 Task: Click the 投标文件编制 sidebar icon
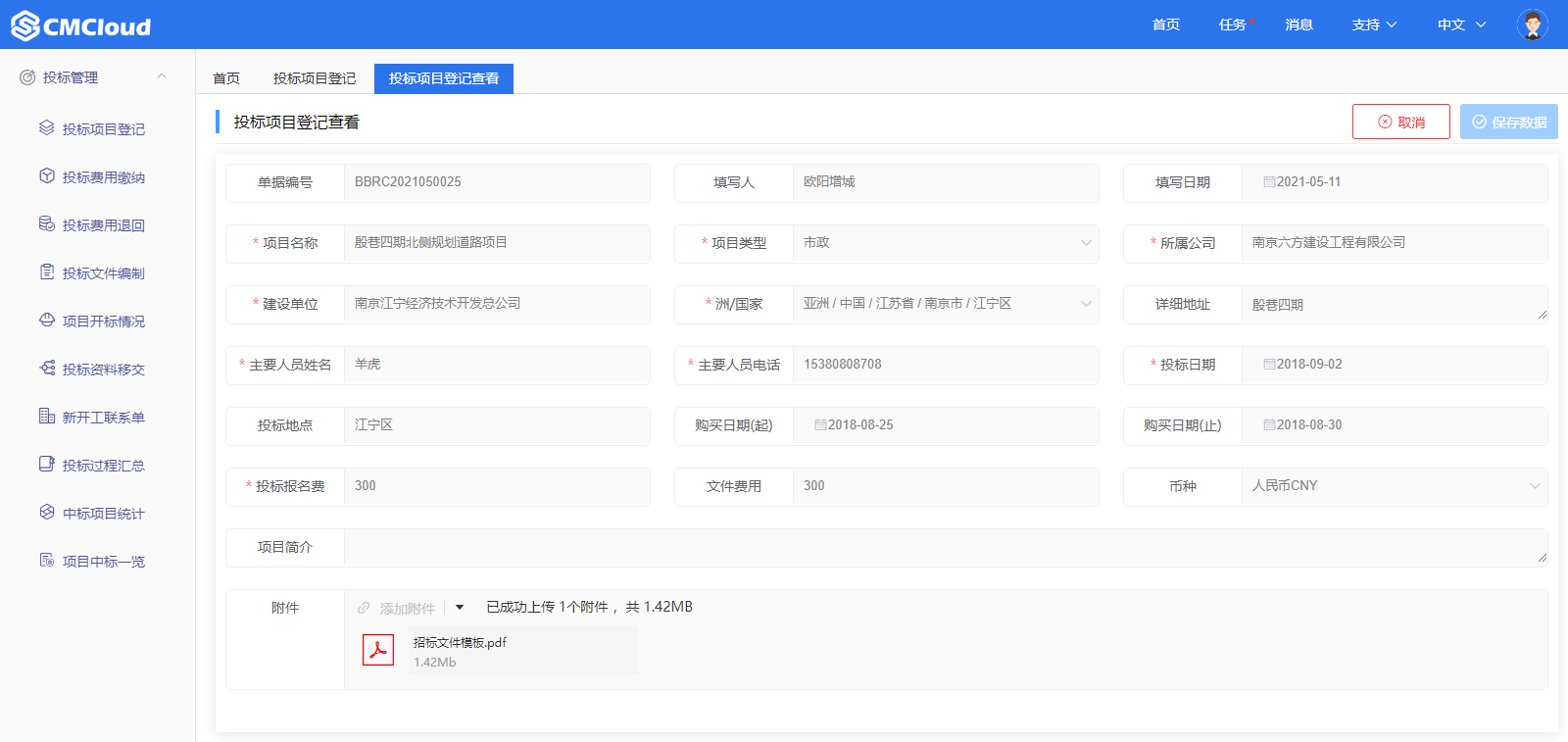46,272
